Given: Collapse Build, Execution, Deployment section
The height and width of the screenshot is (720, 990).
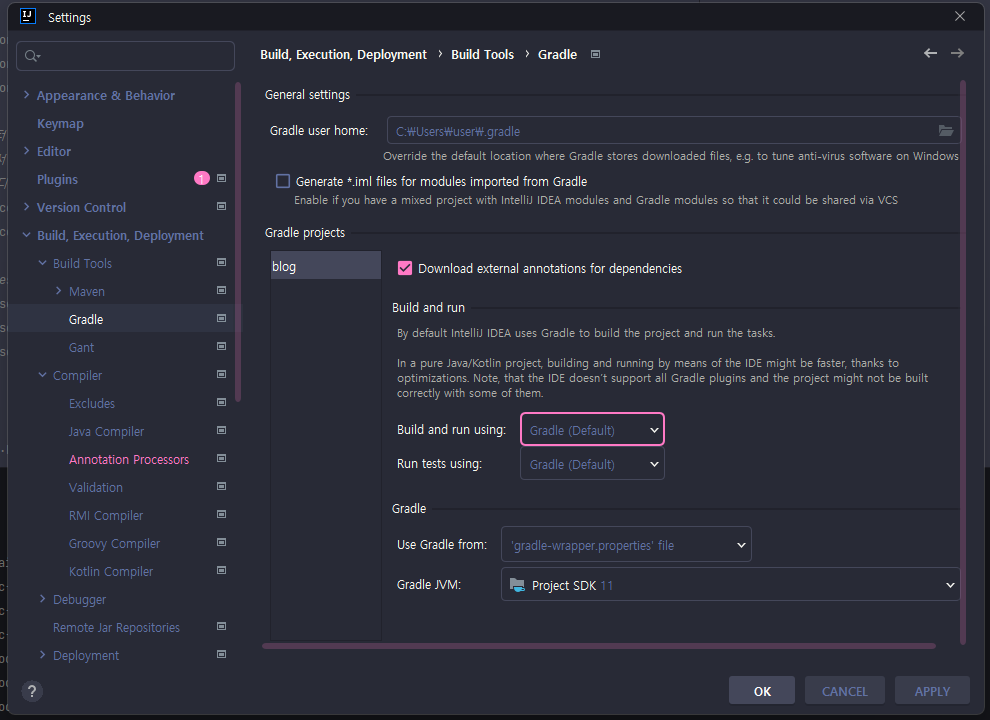Looking at the screenshot, I should [27, 235].
